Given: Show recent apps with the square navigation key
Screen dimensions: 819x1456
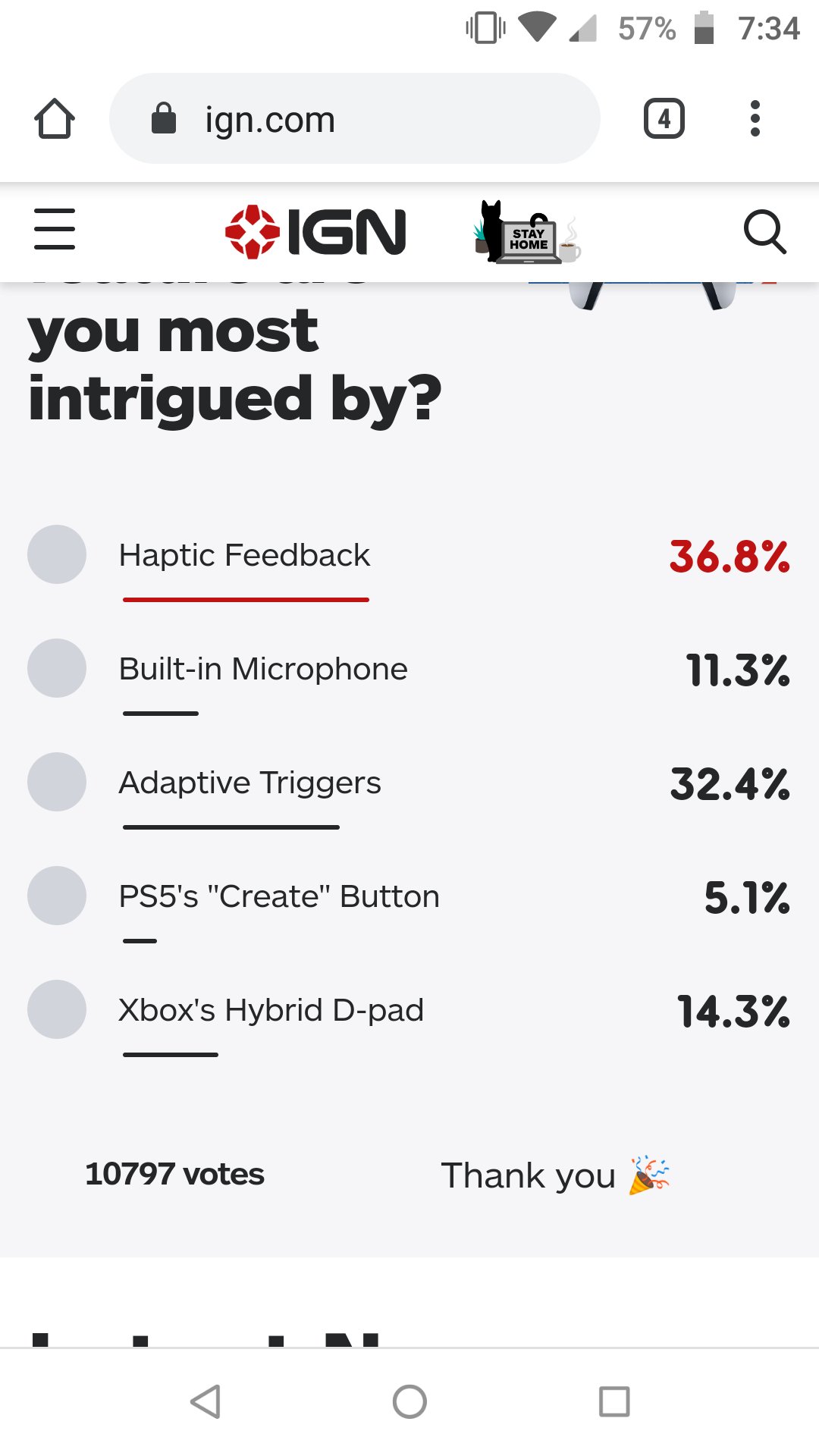Looking at the screenshot, I should click(x=616, y=1403).
